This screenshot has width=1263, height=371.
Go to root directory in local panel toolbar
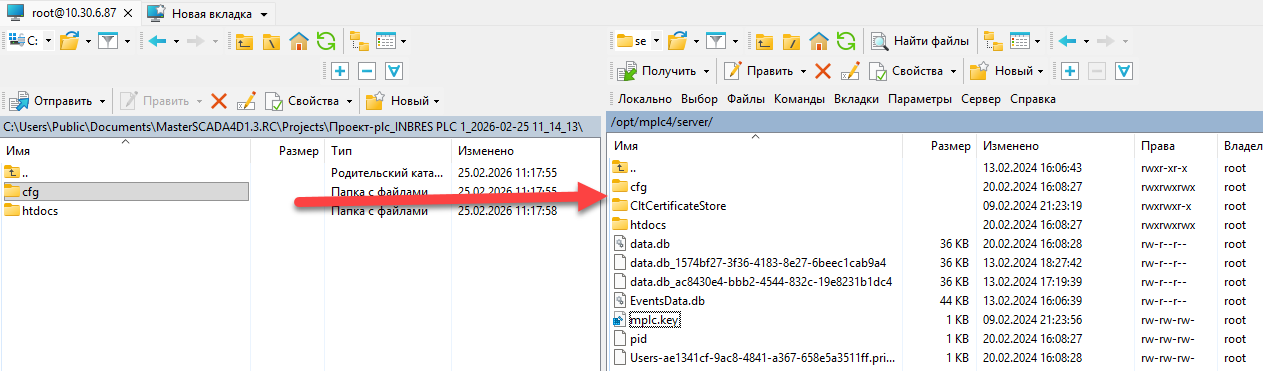pyautogui.click(x=271, y=41)
